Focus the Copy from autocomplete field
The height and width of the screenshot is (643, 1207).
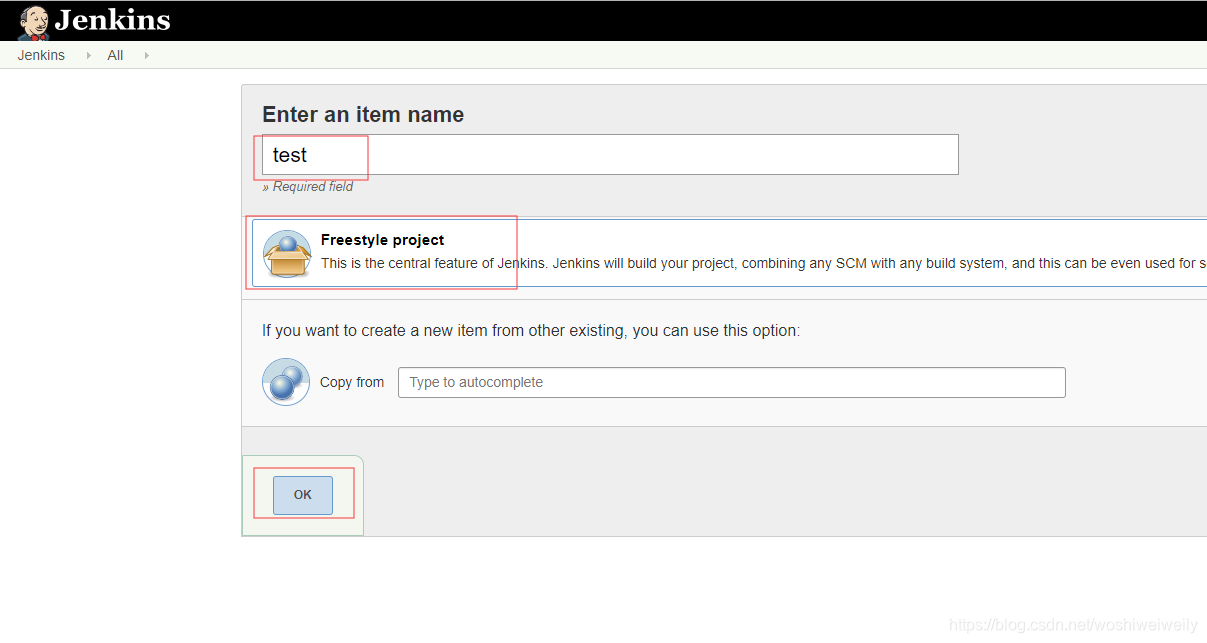pyautogui.click(x=732, y=382)
